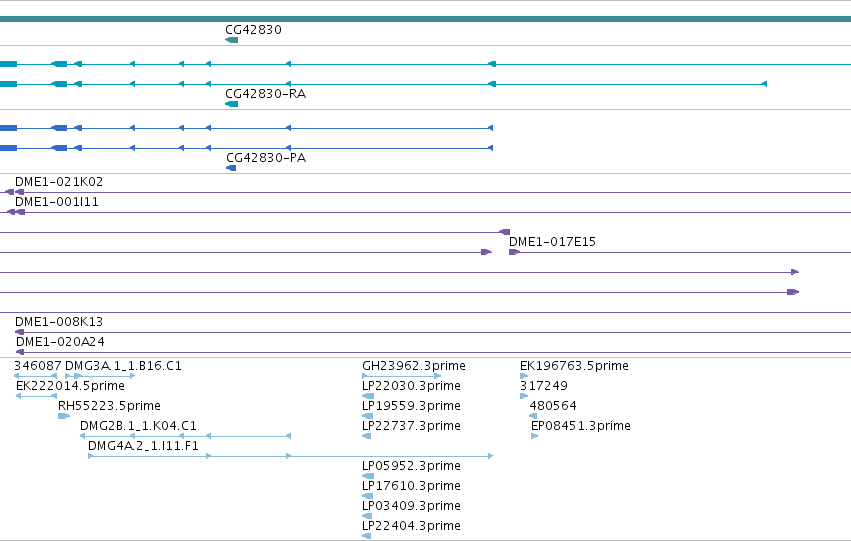Viewport: 851px width, 541px height.
Task: Select clone label DME1-020A24
Action: click(x=60, y=342)
